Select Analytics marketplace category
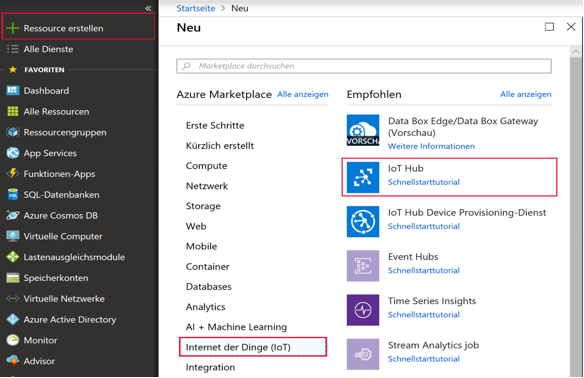 (205, 307)
